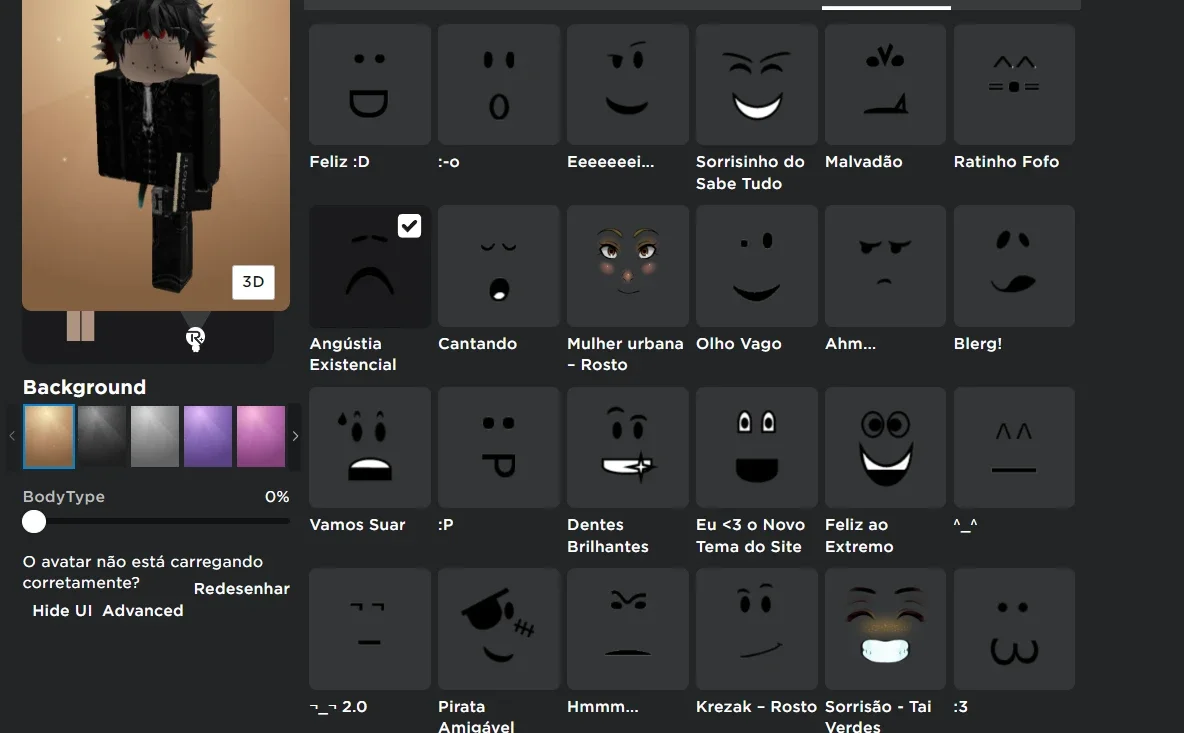Open the Ratinho Fofo item name link
Viewport: 1184px width, 733px height.
(x=1006, y=162)
